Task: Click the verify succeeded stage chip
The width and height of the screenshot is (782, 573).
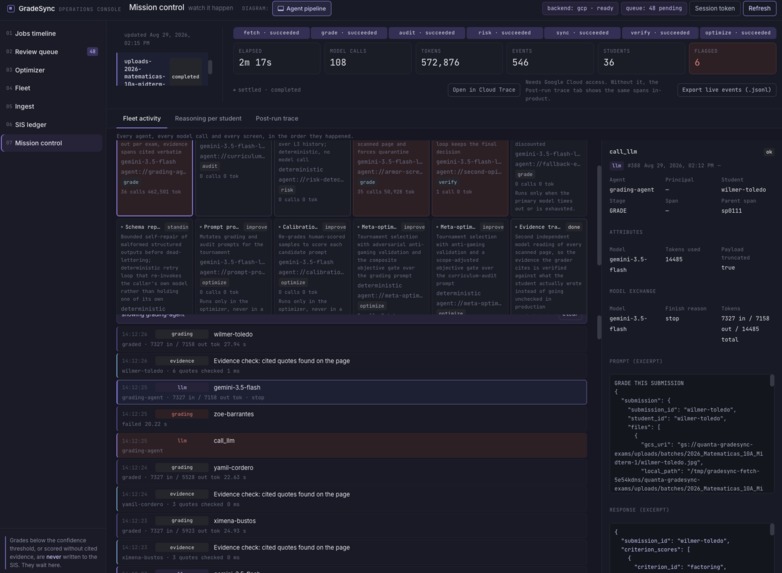Action: (660, 33)
